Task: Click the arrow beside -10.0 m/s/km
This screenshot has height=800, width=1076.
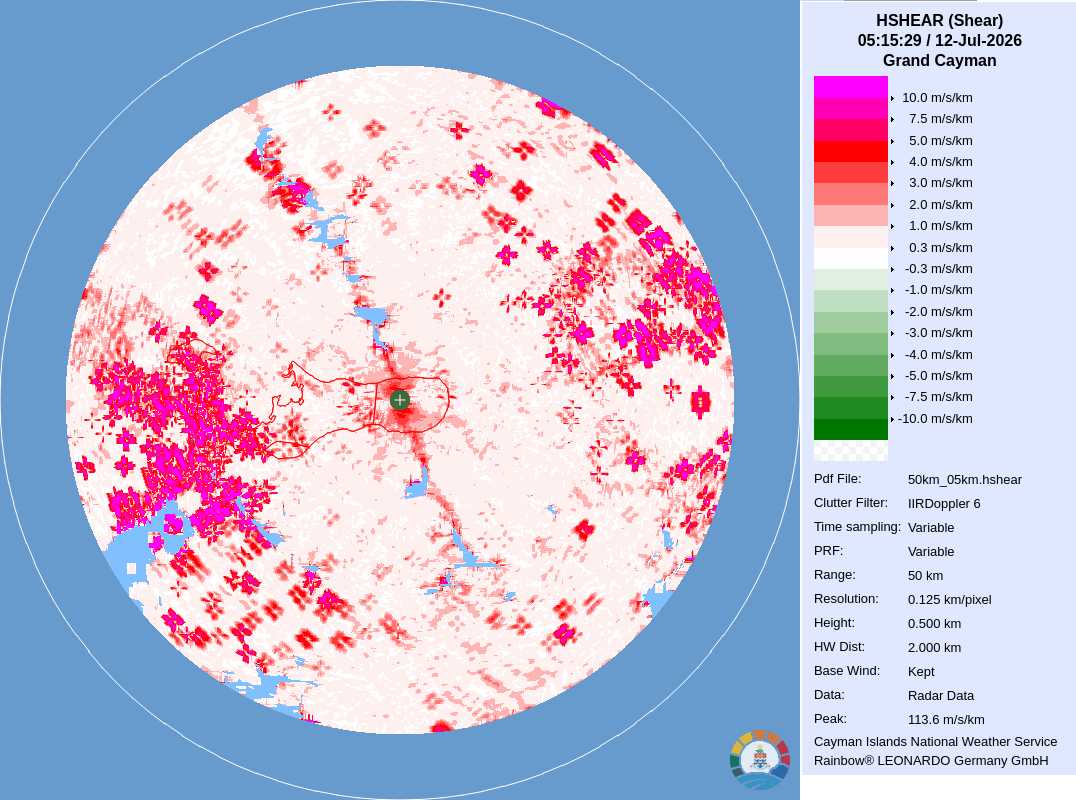Action: coord(892,419)
